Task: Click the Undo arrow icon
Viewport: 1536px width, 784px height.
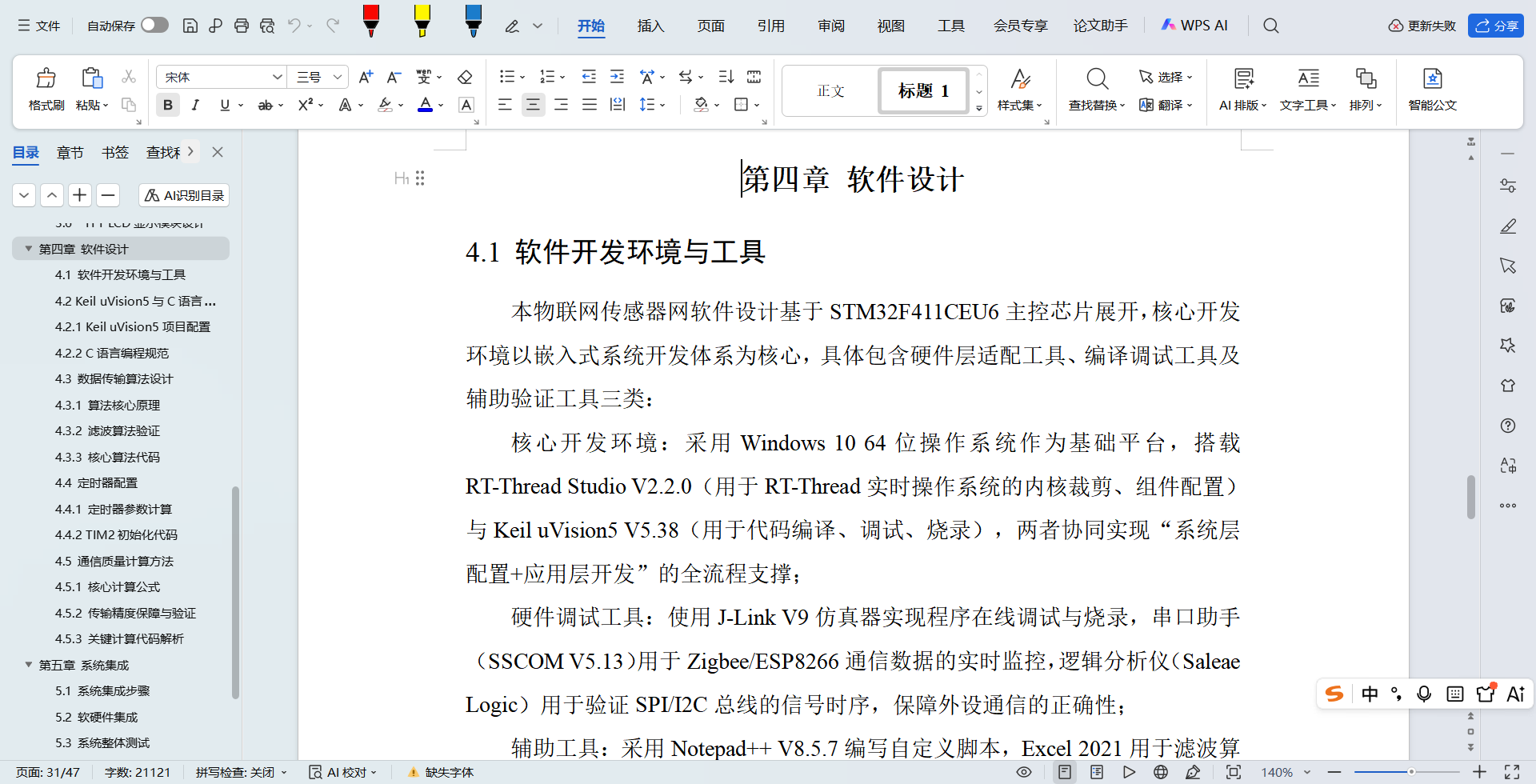Action: [294, 26]
